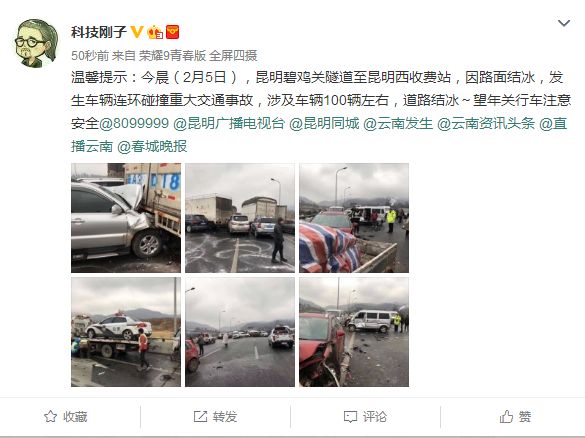Like the post with thumbs-up 赞
Viewport: 585px width, 438px height.
click(x=515, y=416)
